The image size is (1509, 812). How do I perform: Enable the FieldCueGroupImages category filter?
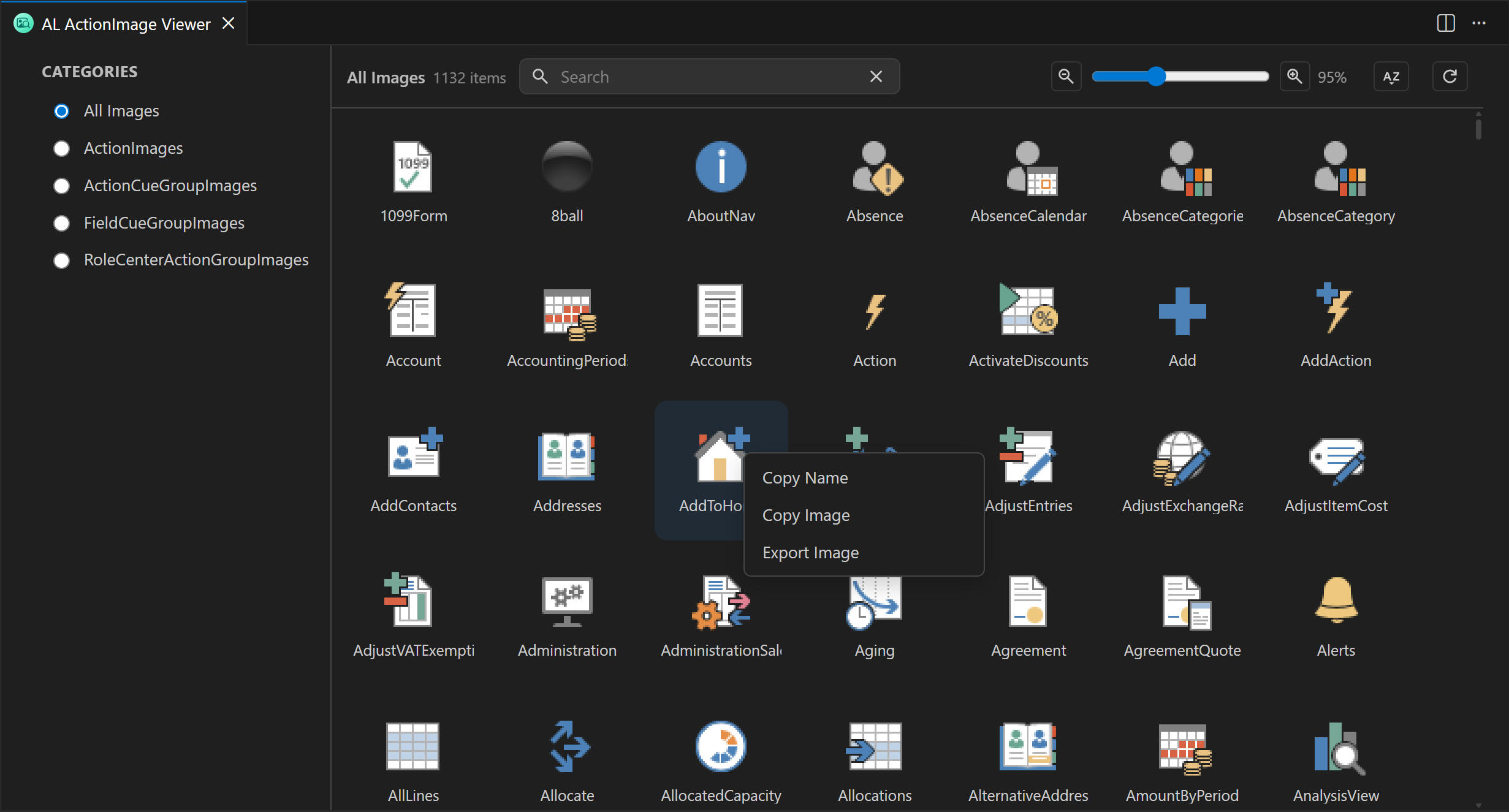tap(61, 223)
